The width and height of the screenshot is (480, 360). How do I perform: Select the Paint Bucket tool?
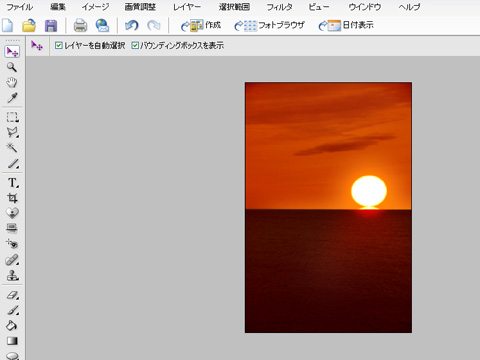point(12,325)
